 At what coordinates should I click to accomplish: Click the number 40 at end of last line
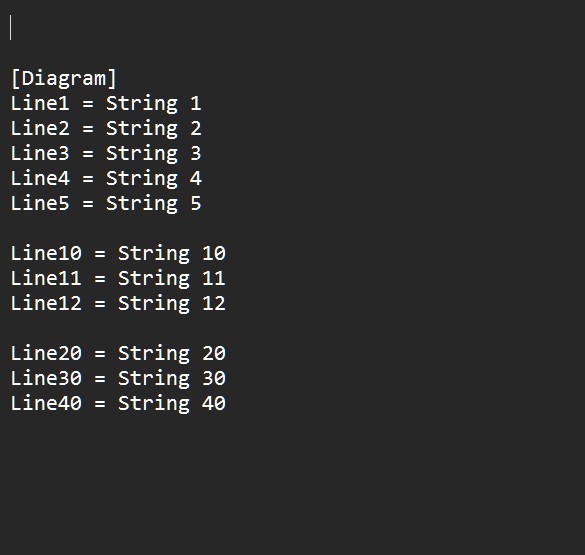pos(214,403)
